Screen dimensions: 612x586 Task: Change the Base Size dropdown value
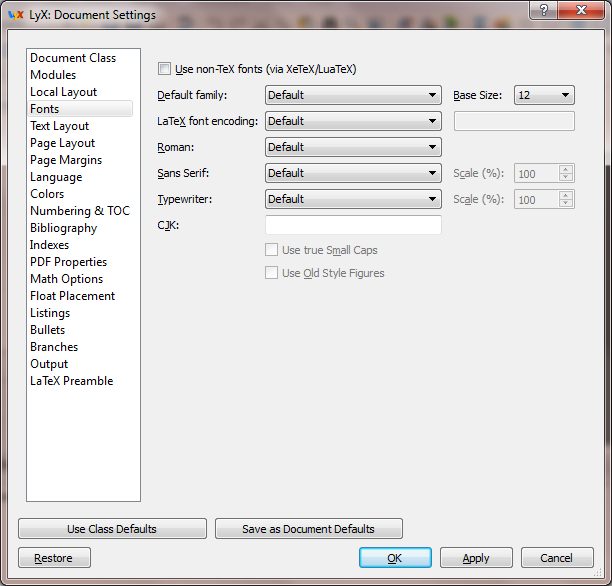[544, 95]
